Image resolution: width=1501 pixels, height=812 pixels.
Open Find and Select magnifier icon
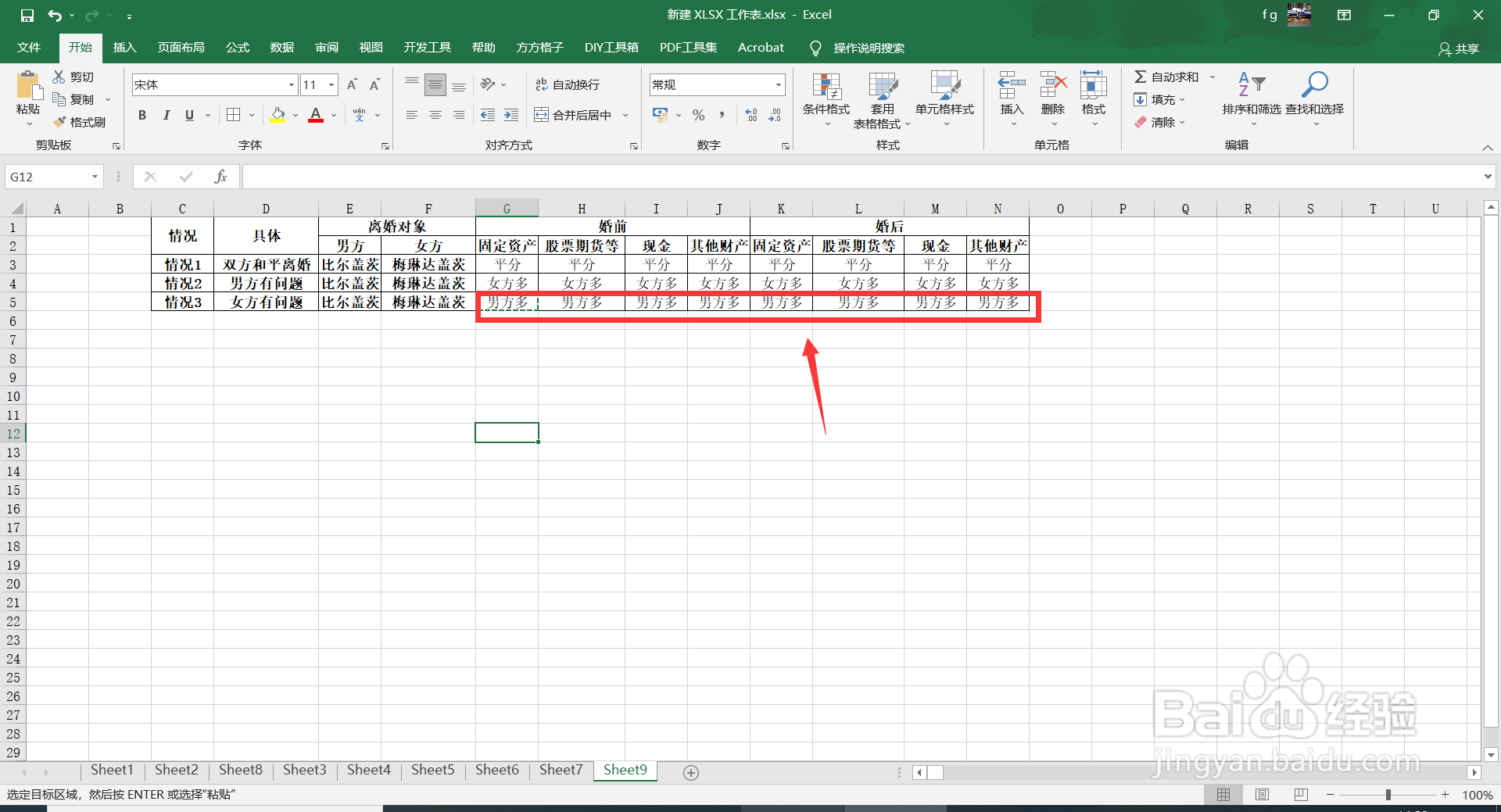[x=1314, y=84]
